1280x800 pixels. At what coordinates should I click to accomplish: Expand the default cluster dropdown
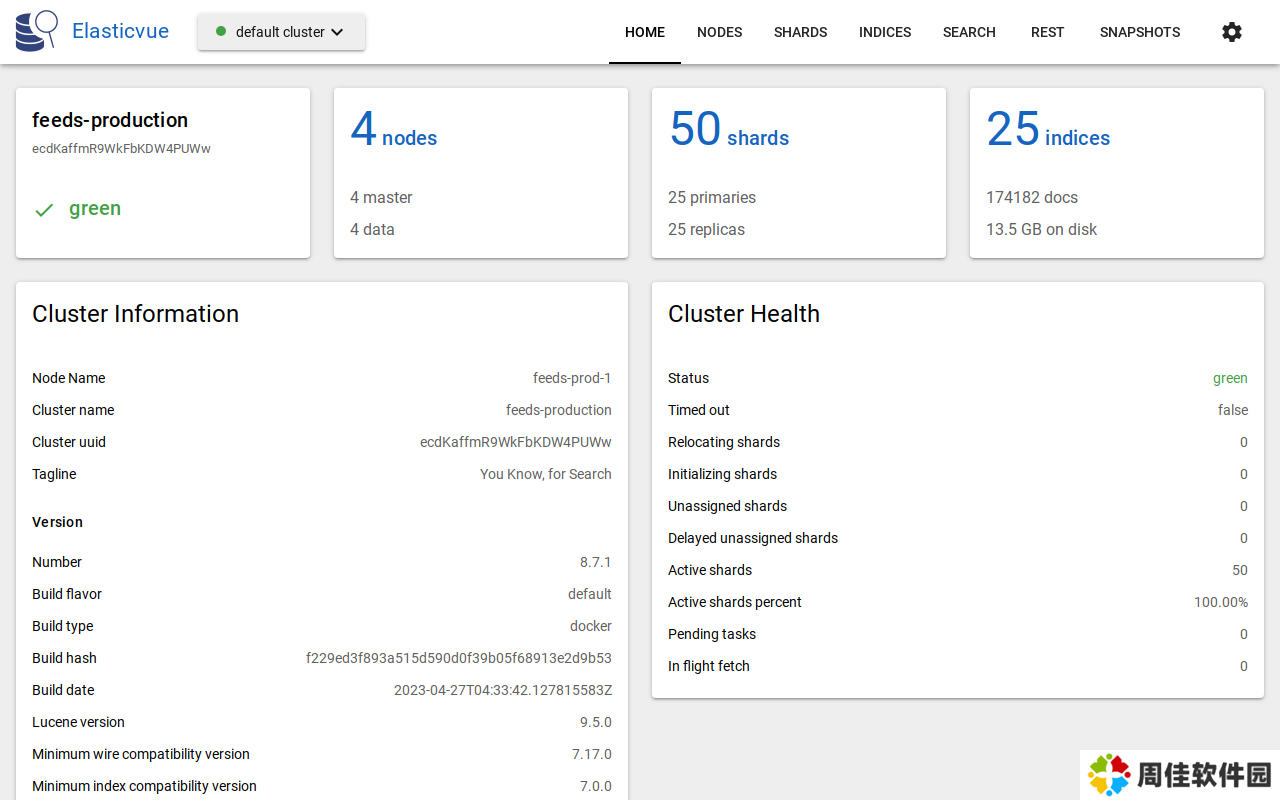point(281,32)
